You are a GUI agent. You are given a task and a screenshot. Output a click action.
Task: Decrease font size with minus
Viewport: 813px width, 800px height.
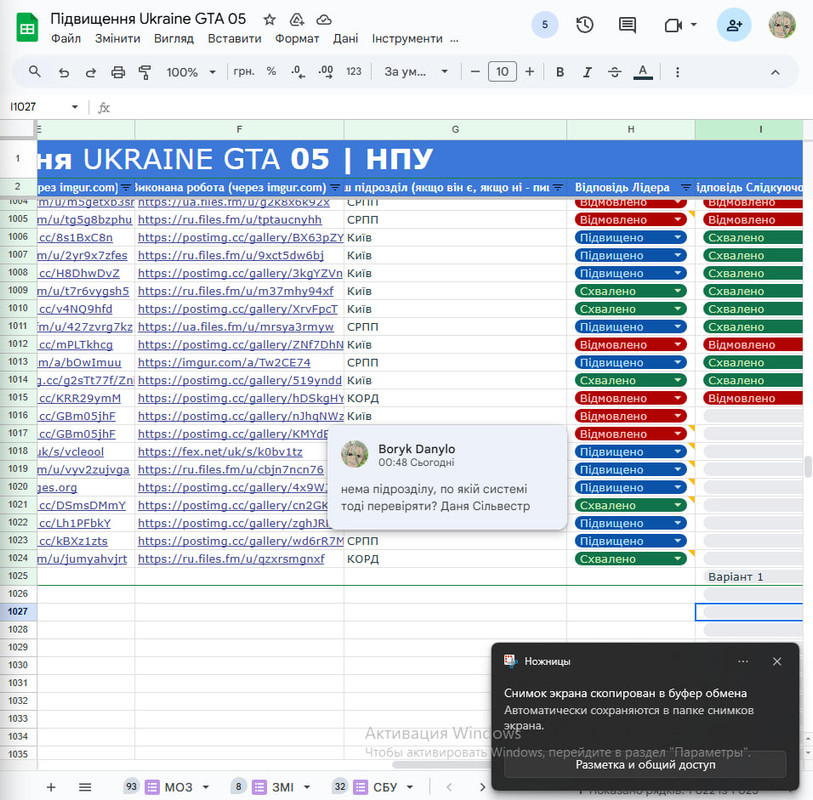(x=475, y=72)
